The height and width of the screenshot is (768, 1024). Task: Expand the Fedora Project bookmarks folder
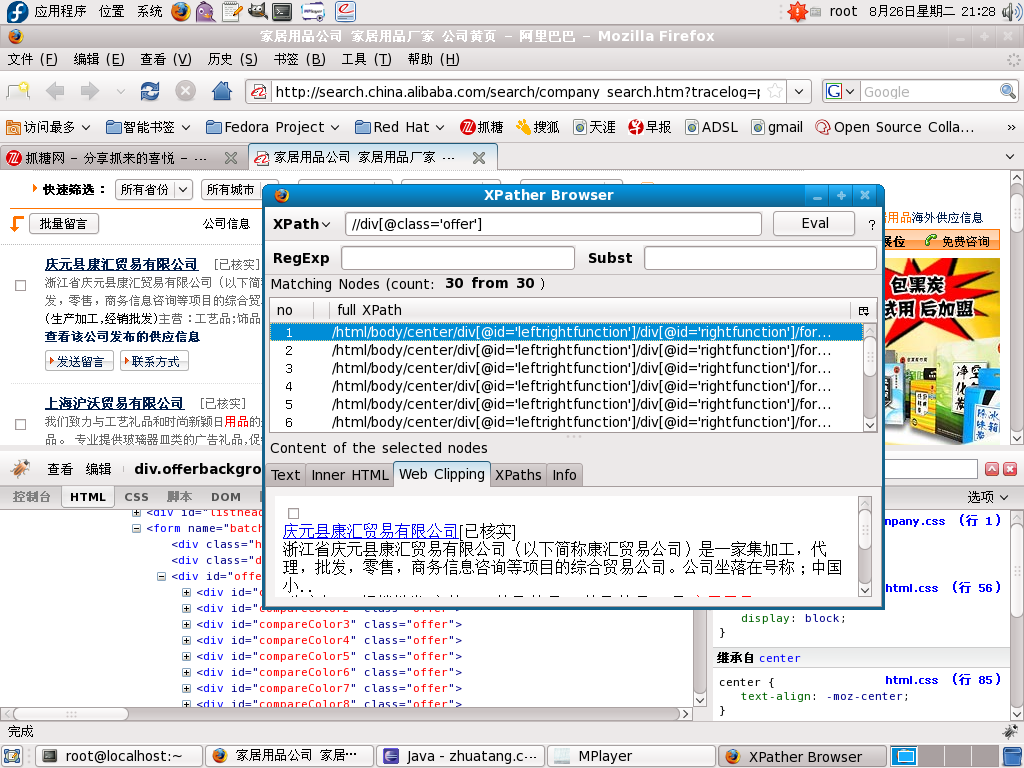tap(273, 127)
